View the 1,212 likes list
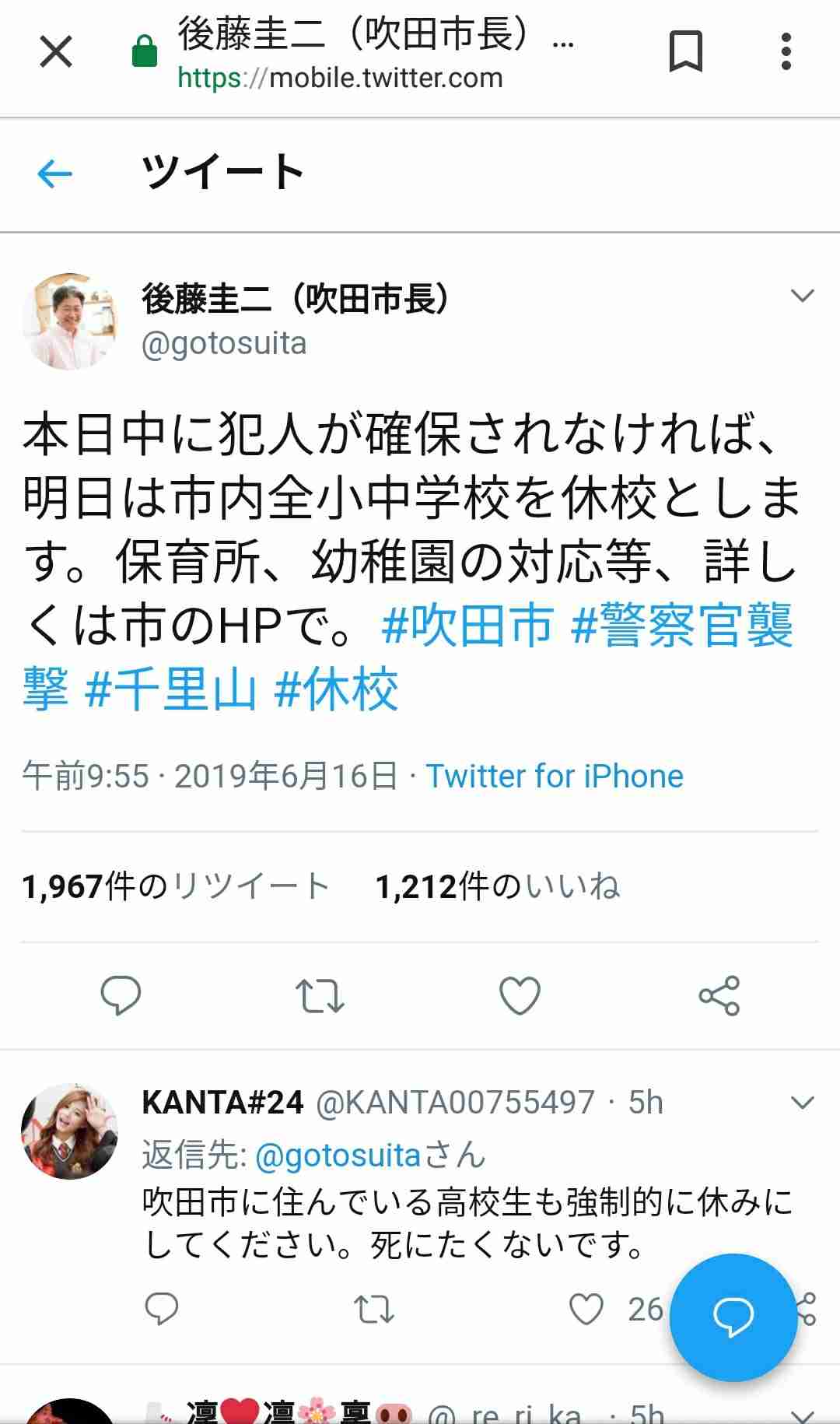 pos(498,886)
